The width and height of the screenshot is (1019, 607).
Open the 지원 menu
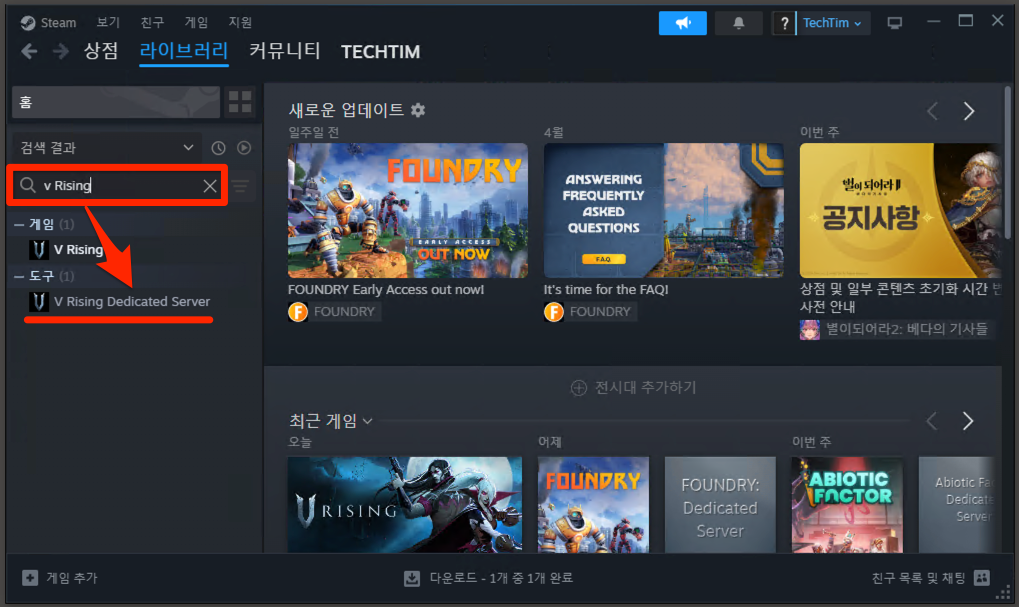[240, 23]
